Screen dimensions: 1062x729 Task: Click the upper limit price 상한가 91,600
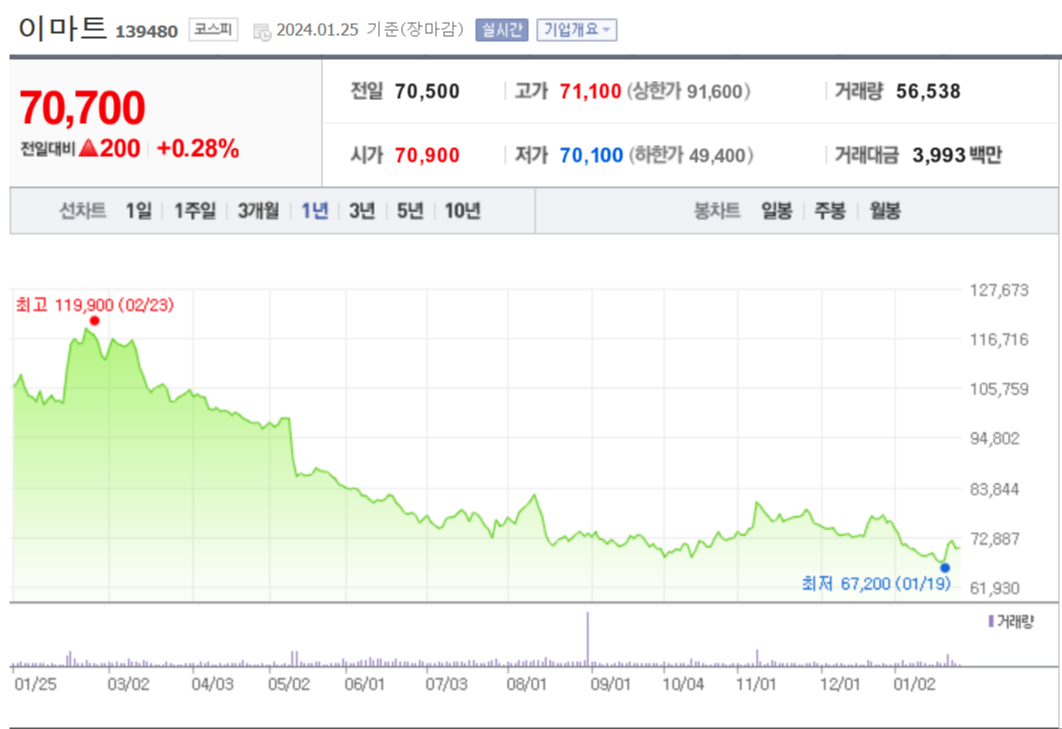688,91
